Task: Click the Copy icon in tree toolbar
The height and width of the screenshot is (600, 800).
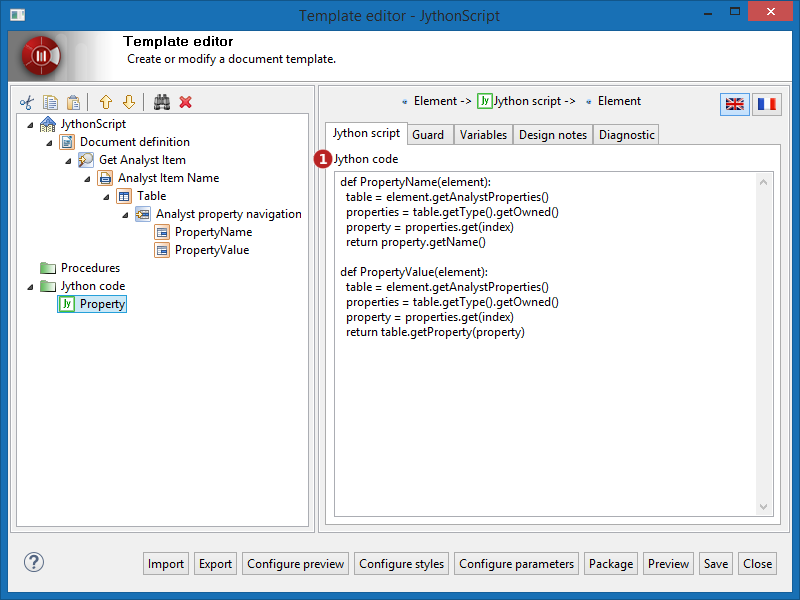Action: click(x=50, y=103)
